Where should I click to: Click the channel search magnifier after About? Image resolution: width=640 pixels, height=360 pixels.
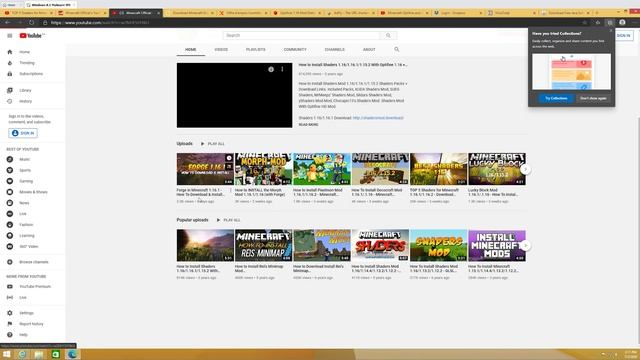pyautogui.click(x=396, y=49)
